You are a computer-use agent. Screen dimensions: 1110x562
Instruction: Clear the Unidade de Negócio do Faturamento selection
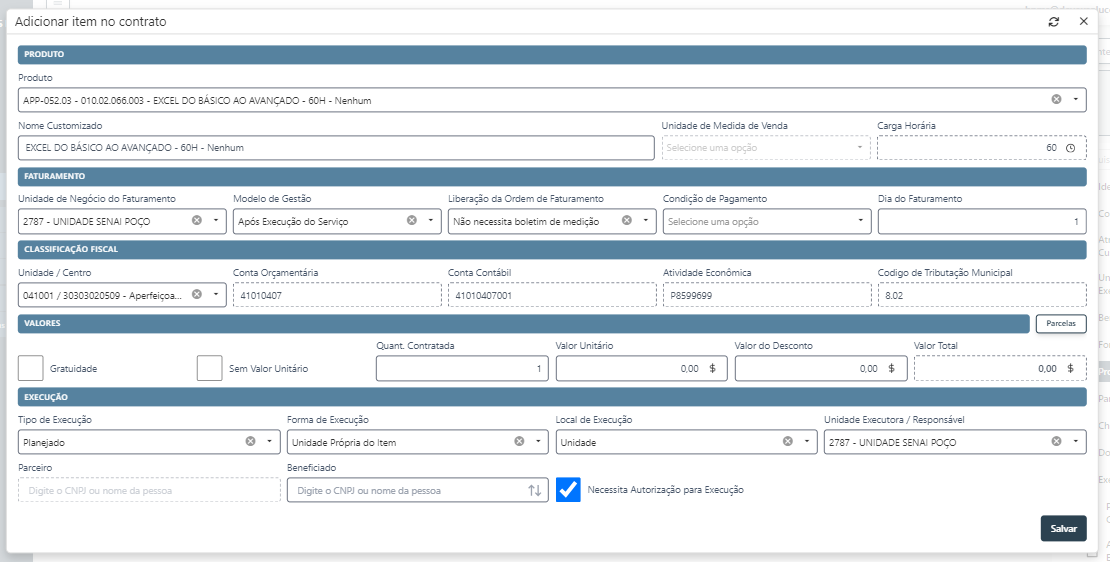196,220
